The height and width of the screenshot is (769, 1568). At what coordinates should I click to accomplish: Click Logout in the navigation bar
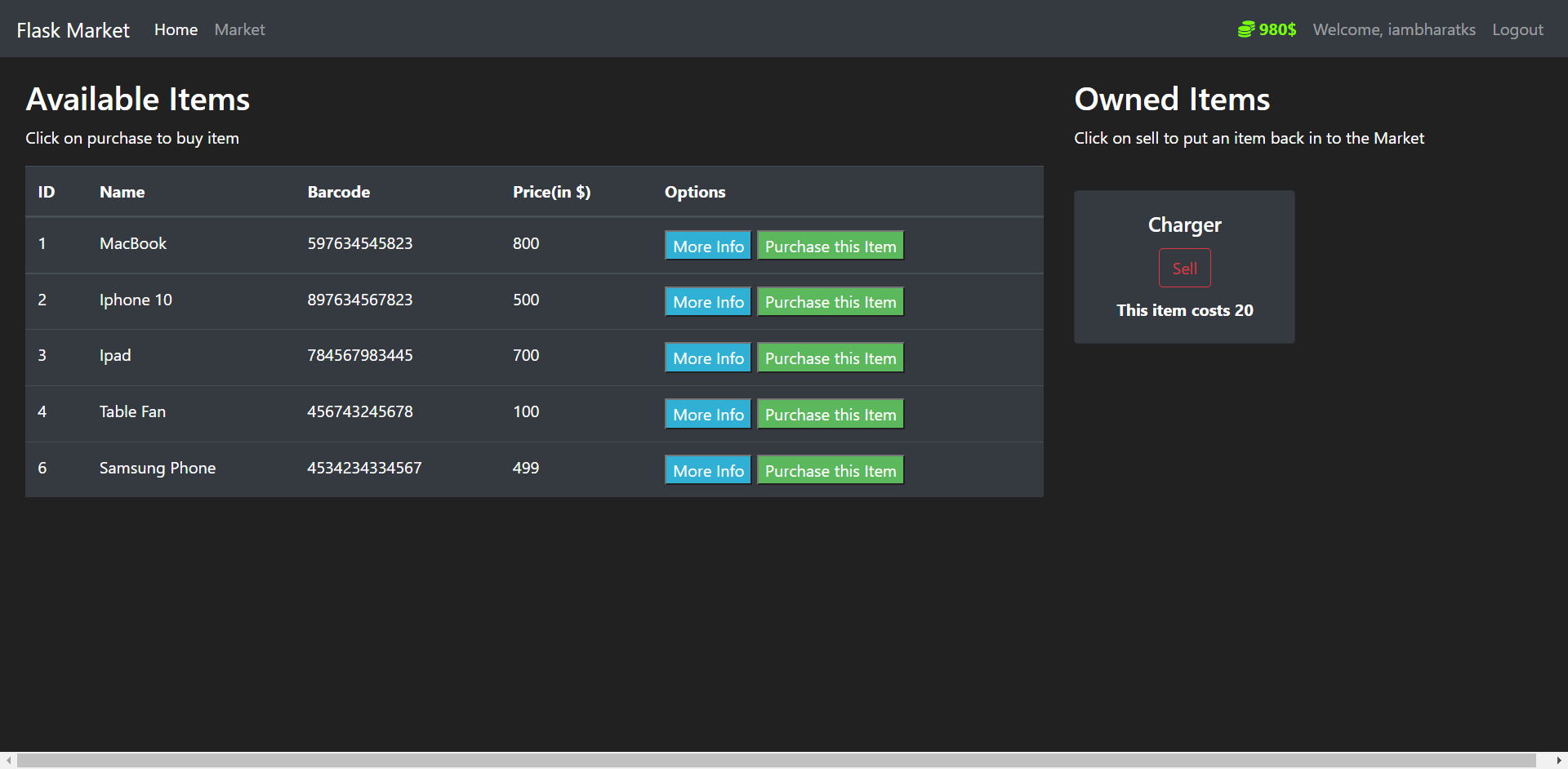(1517, 29)
